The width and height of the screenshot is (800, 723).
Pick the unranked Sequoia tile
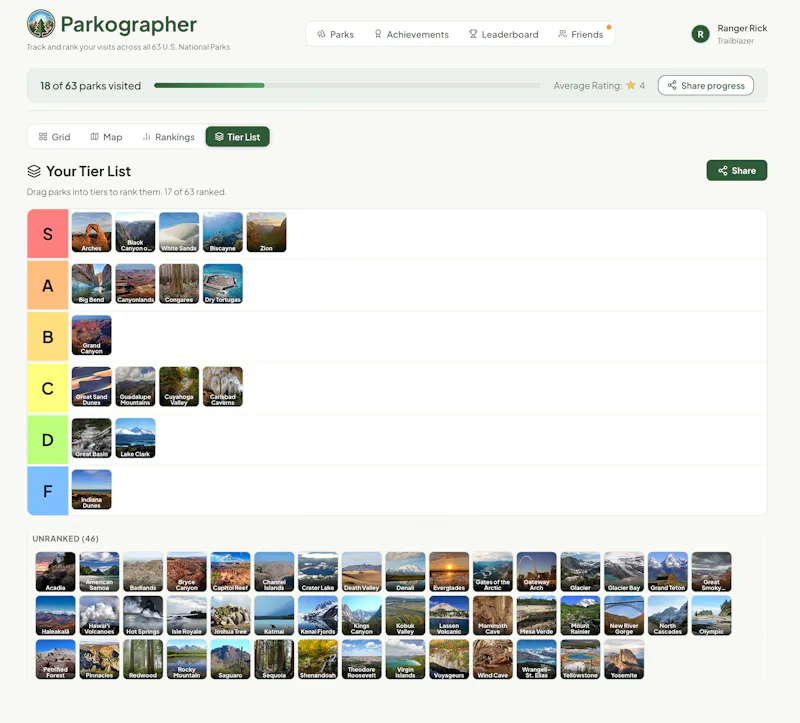(274, 660)
